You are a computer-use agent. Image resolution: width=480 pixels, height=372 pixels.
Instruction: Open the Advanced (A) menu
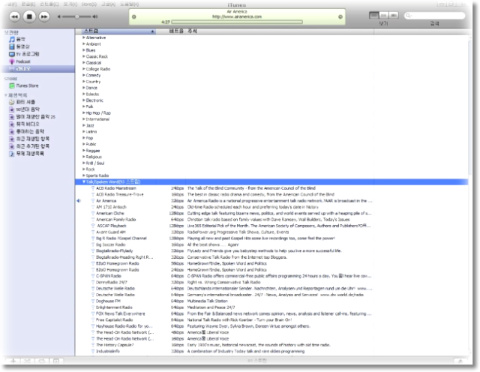[108, 4]
